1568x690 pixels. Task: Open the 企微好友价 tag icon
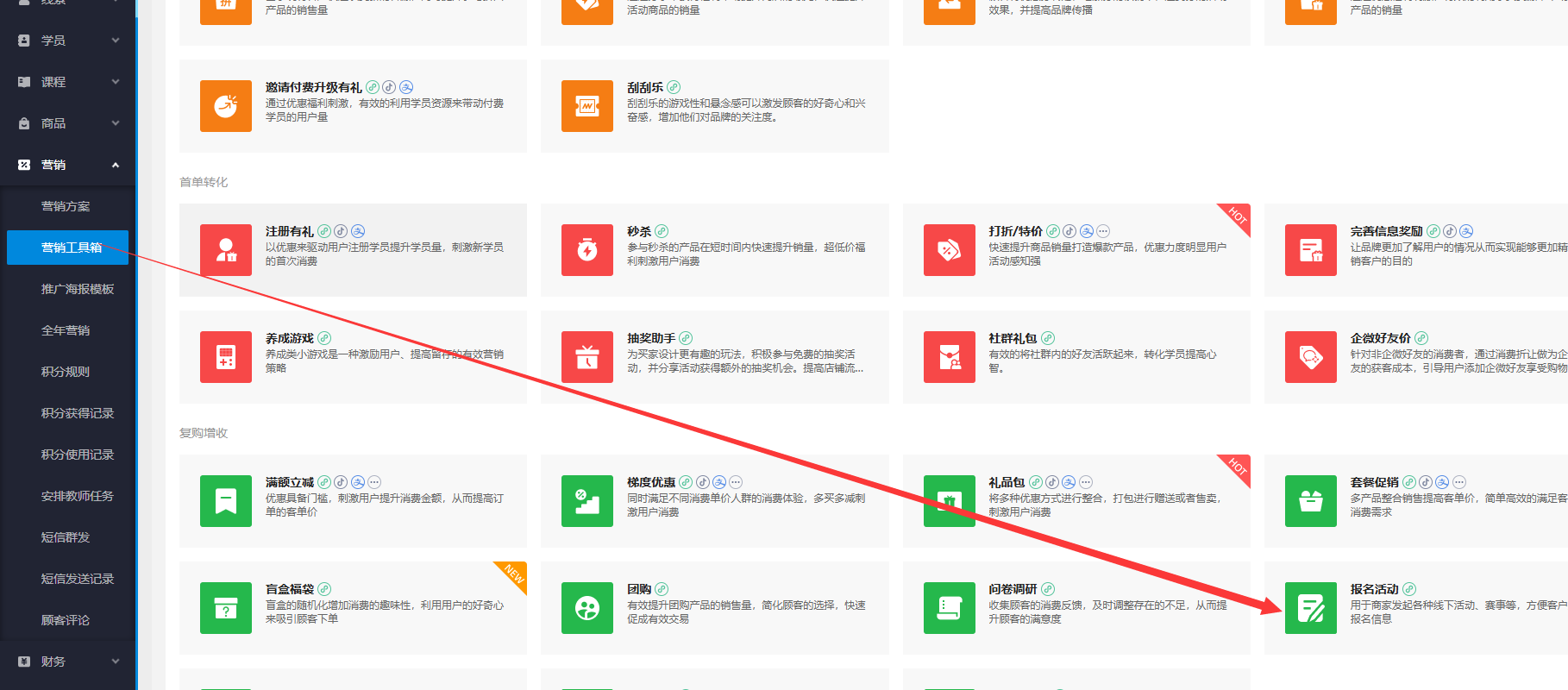coord(1311,357)
